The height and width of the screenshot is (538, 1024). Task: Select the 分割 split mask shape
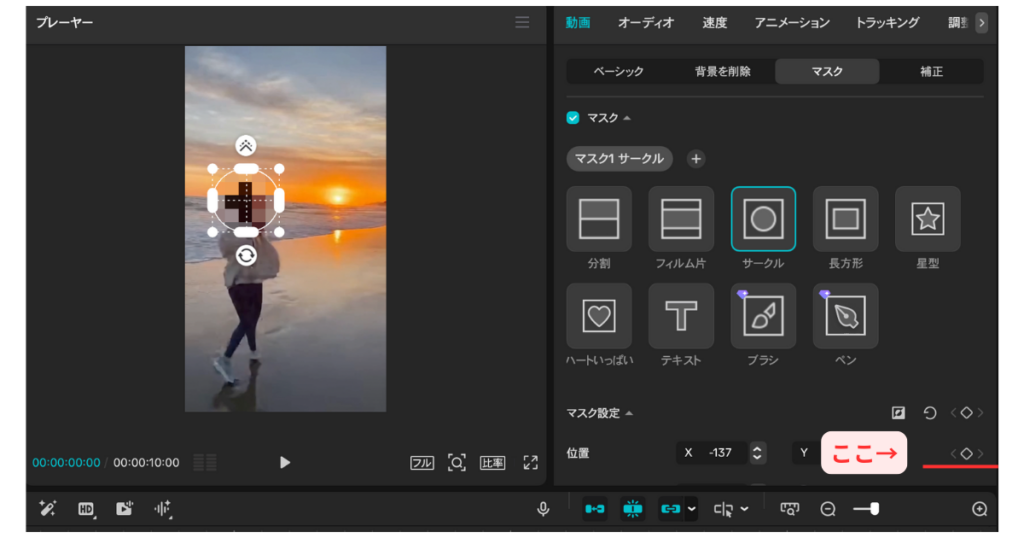point(599,219)
